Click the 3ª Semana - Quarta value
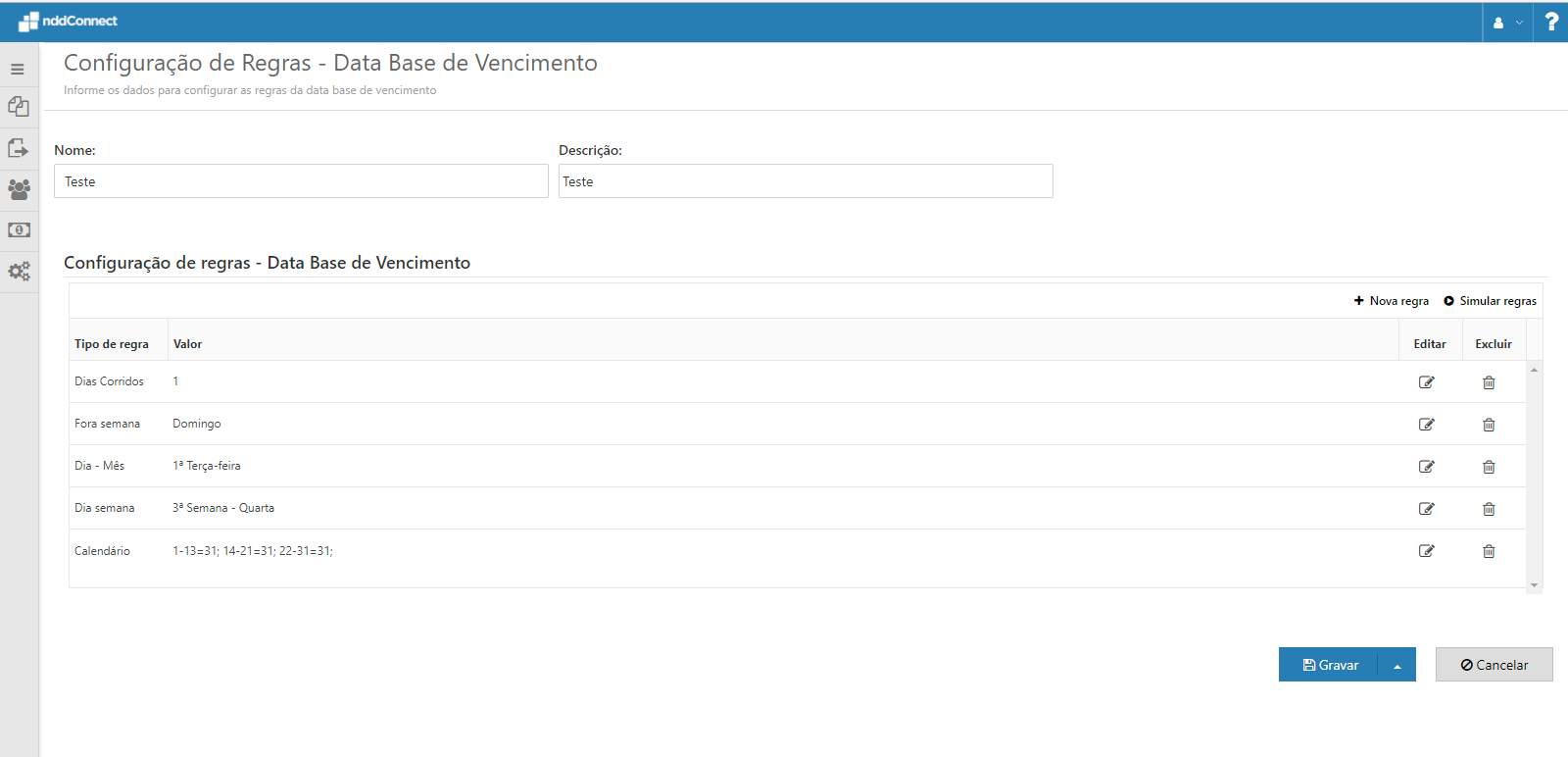This screenshot has height=757, width=1568. pyautogui.click(x=223, y=508)
